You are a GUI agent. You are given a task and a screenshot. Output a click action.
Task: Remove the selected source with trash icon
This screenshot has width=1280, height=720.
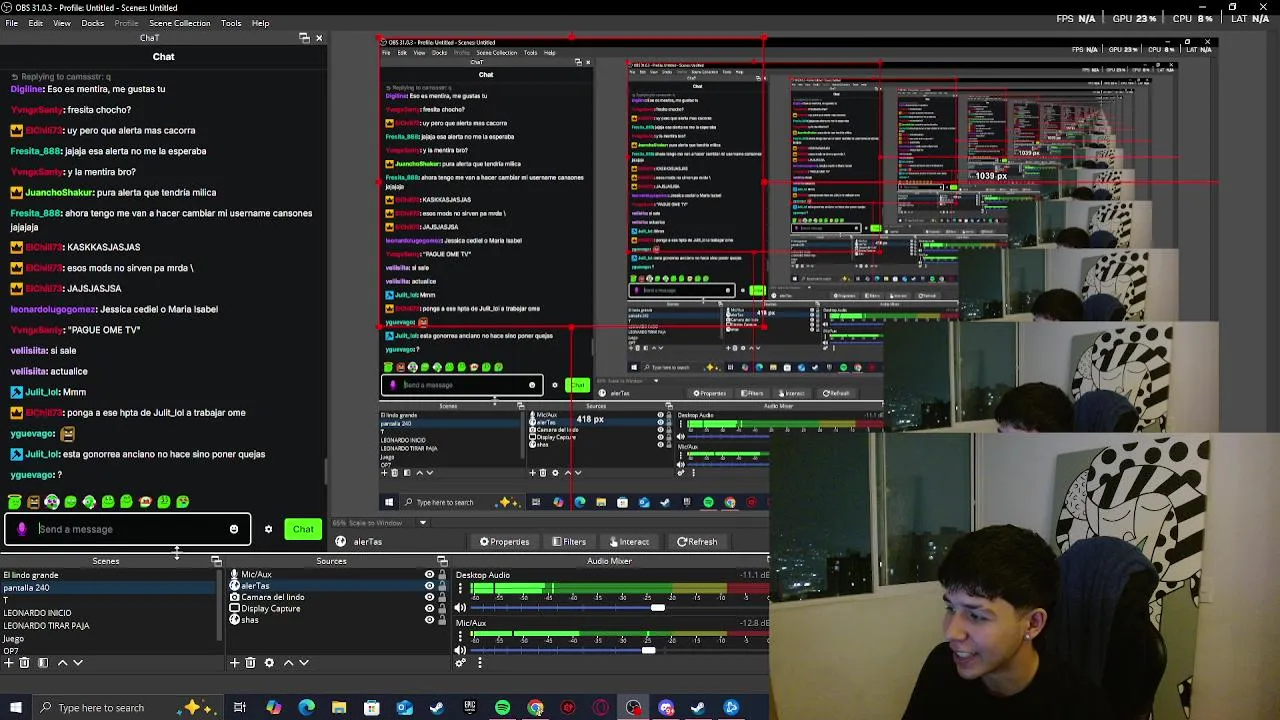[250, 662]
